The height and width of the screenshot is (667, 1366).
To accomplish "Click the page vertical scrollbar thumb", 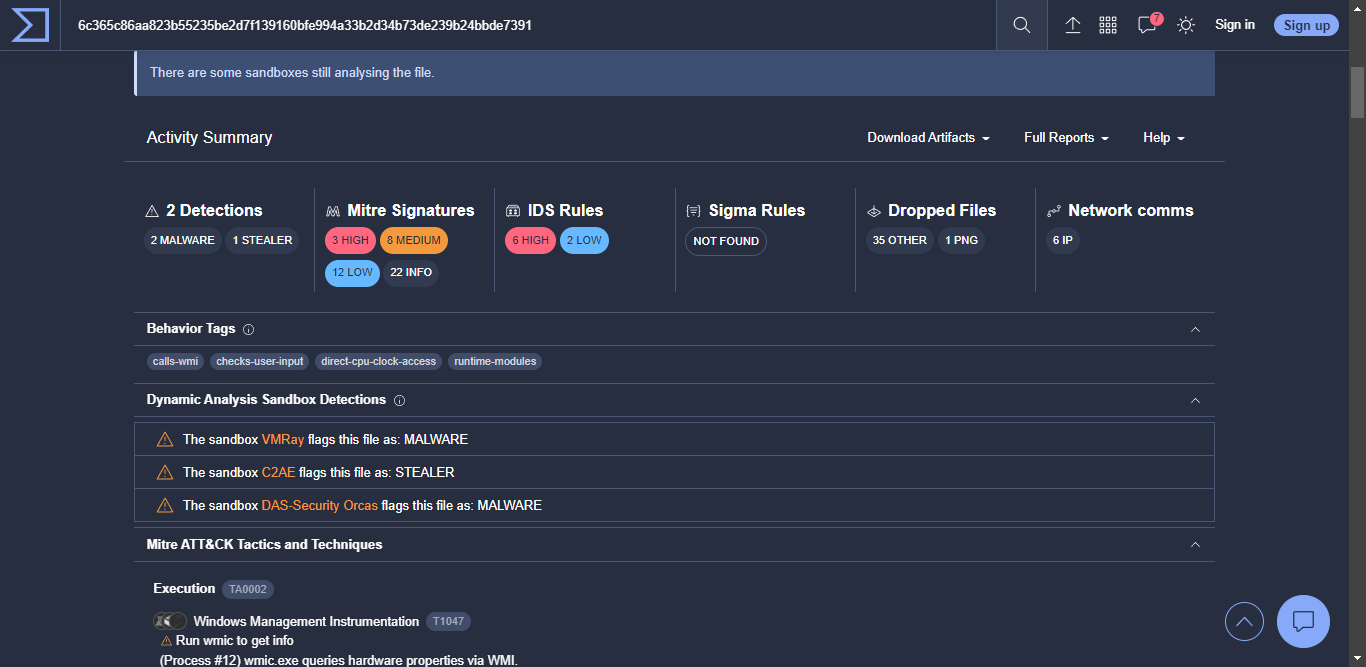I will tap(1357, 92).
